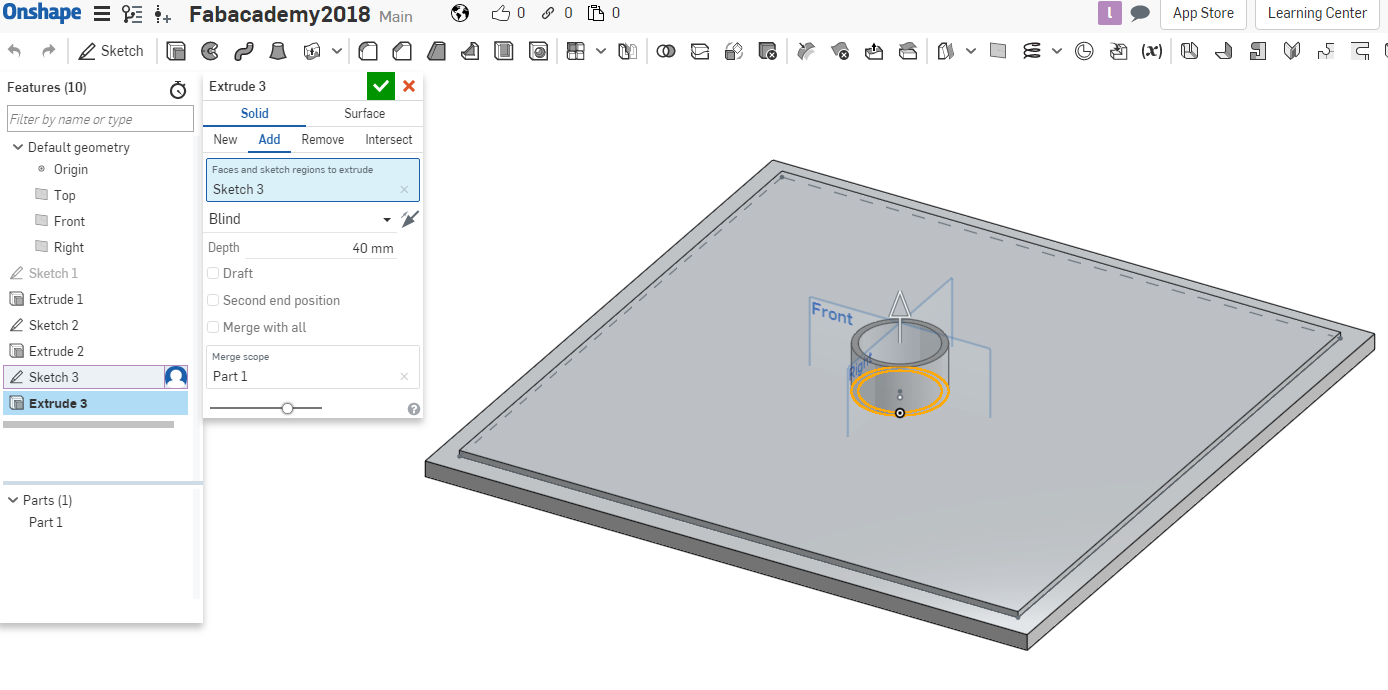Remove Sketch 3 from extrude selection
This screenshot has height=690, width=1388.
tap(404, 189)
